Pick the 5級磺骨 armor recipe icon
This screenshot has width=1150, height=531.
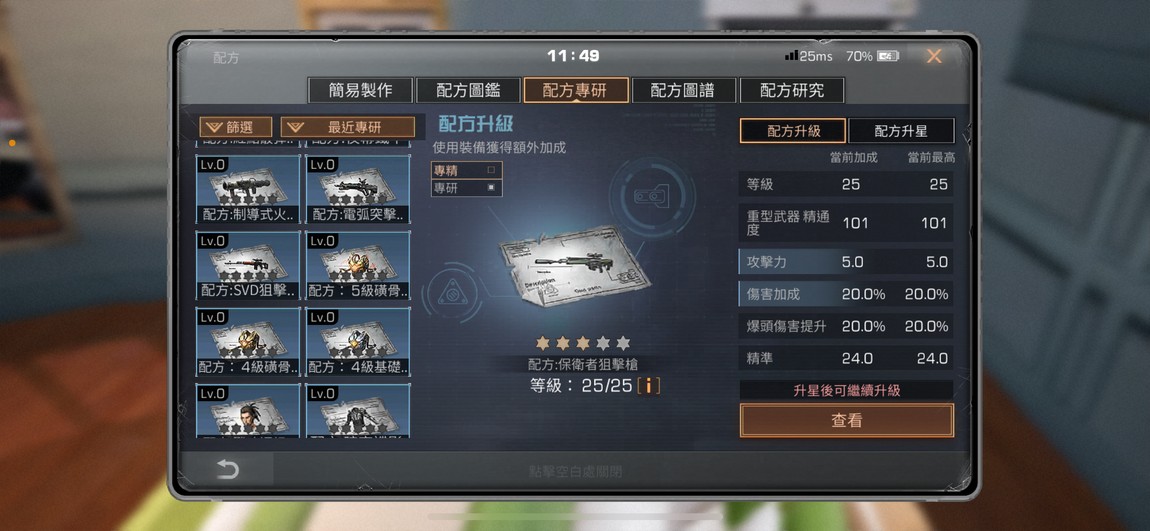(358, 266)
